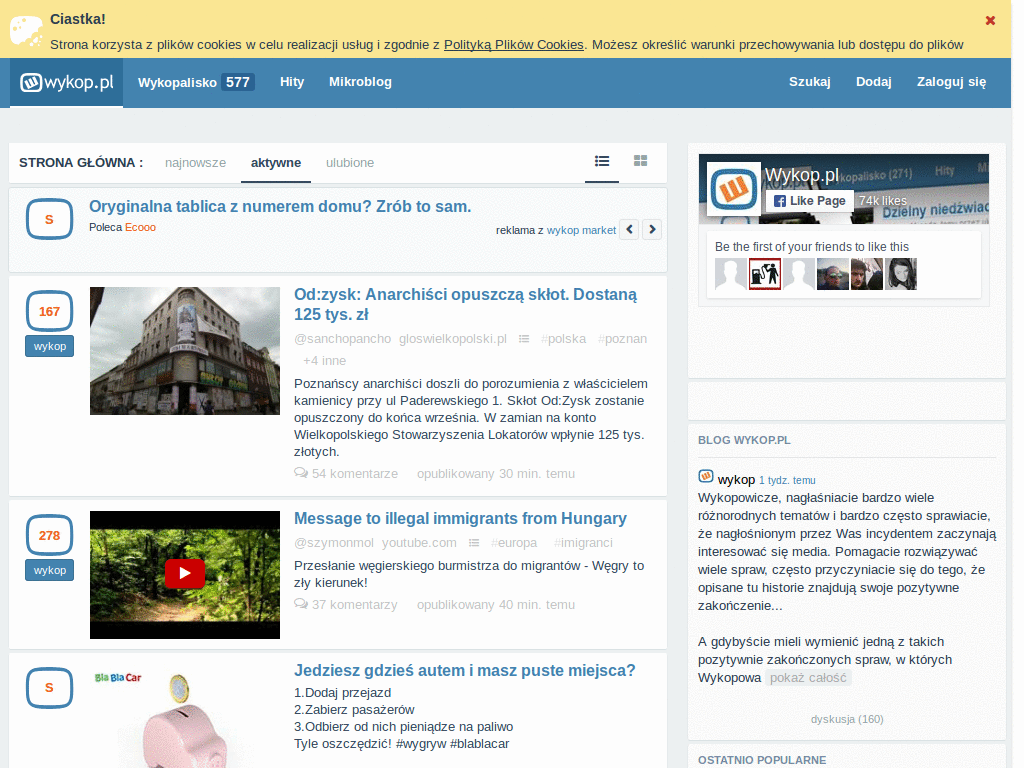The image size is (1024, 768).
Task: Click the comments bubble icon for 54 komentarze
Action: 301,473
